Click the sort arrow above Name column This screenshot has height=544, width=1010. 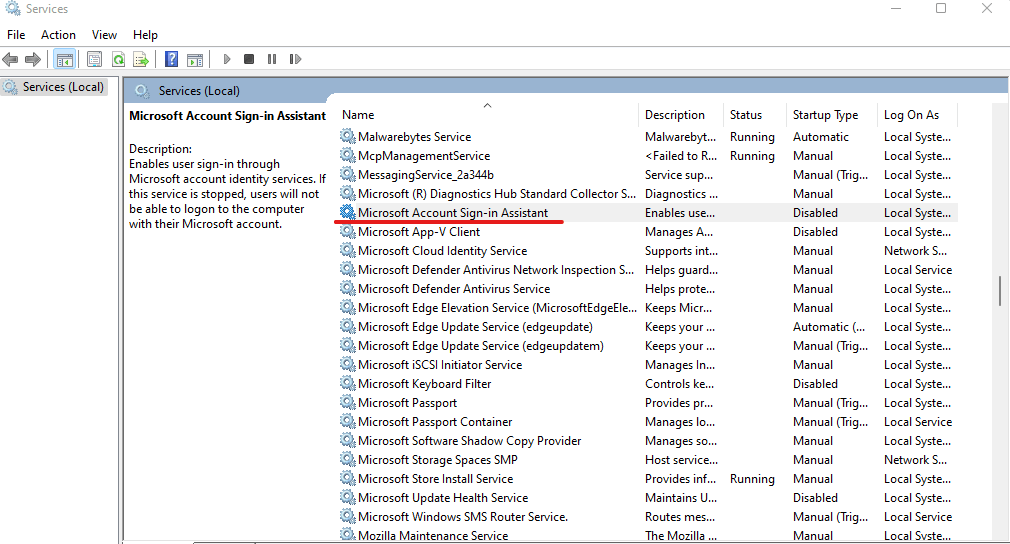[488, 105]
